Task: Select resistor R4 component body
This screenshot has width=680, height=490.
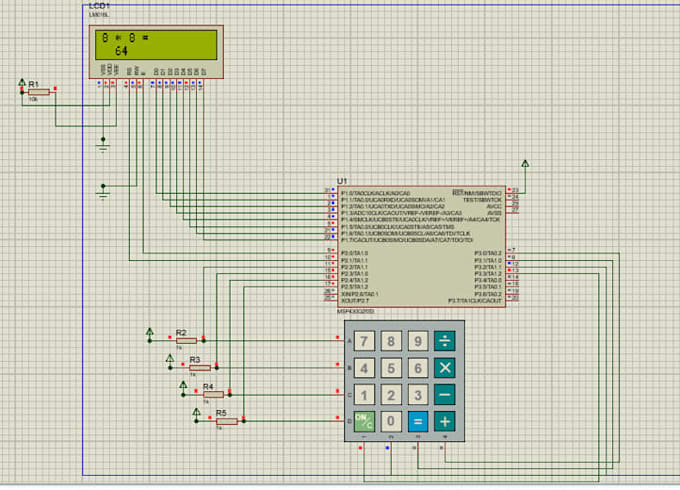Action: [x=213, y=395]
